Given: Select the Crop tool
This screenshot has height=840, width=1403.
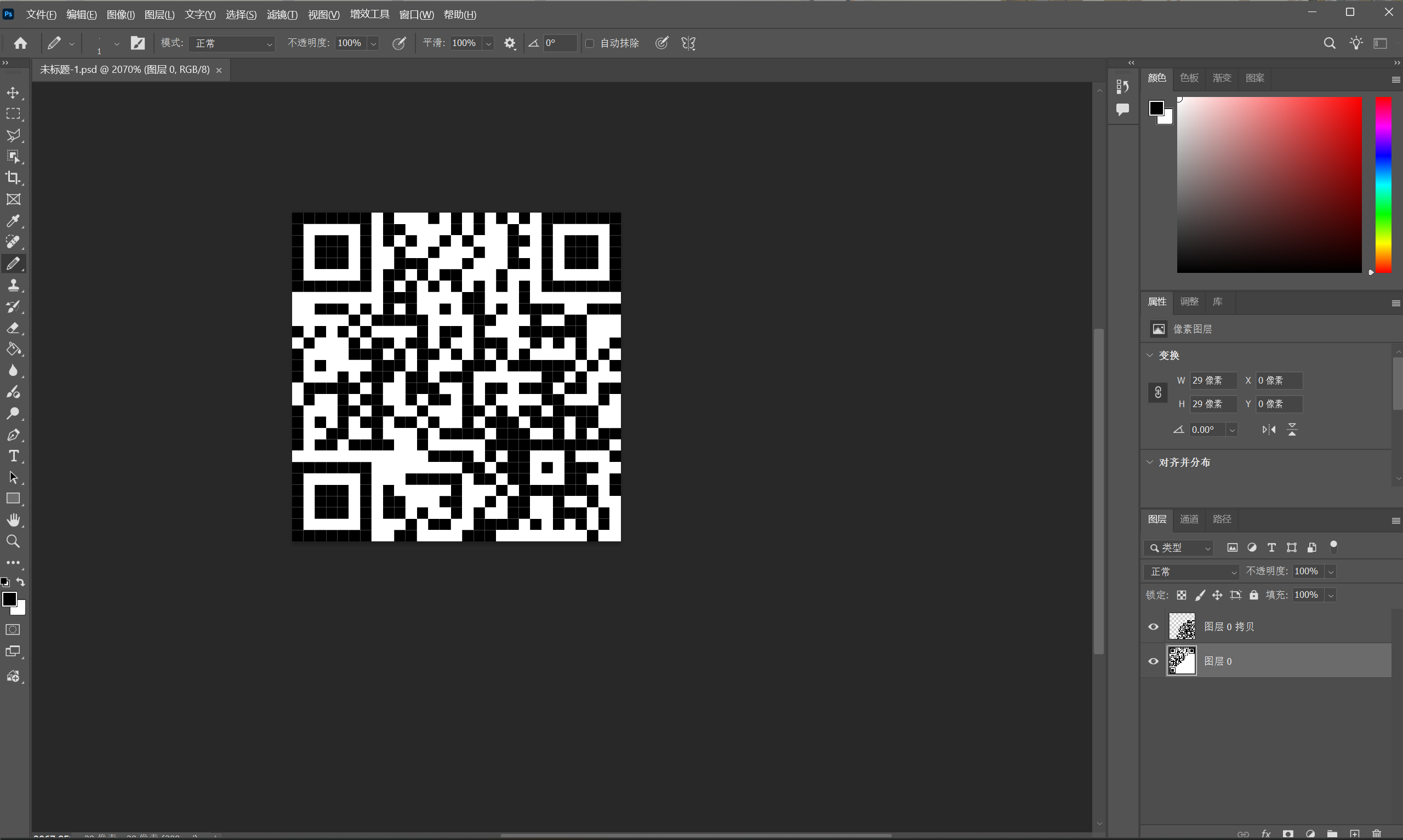Looking at the screenshot, I should pyautogui.click(x=13, y=178).
